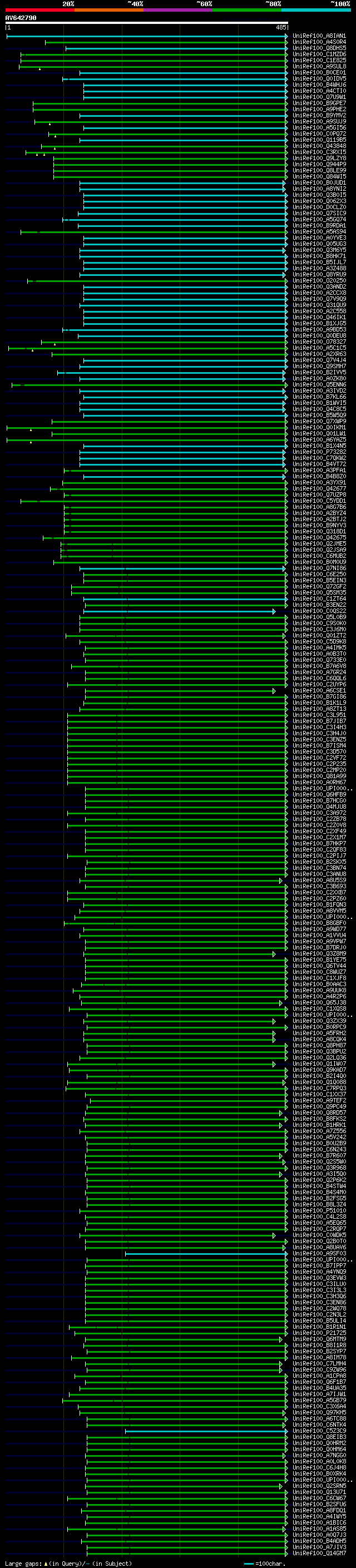356x1568 pixels.
Task: Open the UniRef100_B7JIB7 entry
Action: [x=319, y=721]
